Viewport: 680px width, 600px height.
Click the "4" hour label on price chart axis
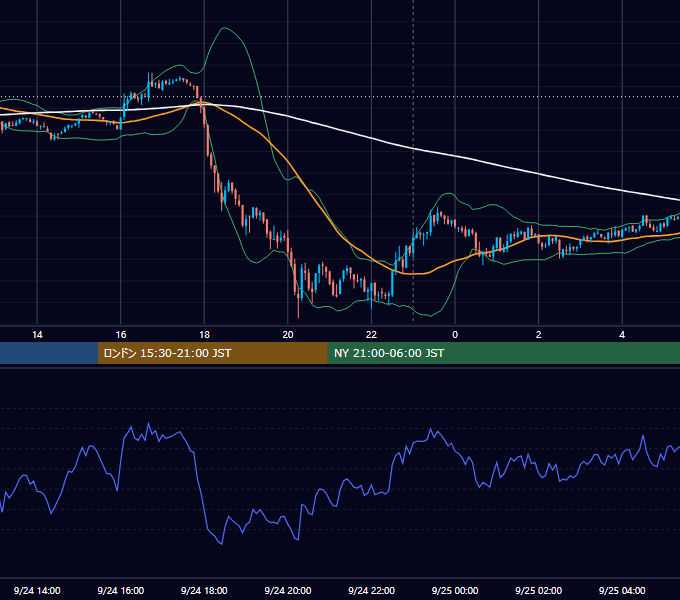(622, 335)
